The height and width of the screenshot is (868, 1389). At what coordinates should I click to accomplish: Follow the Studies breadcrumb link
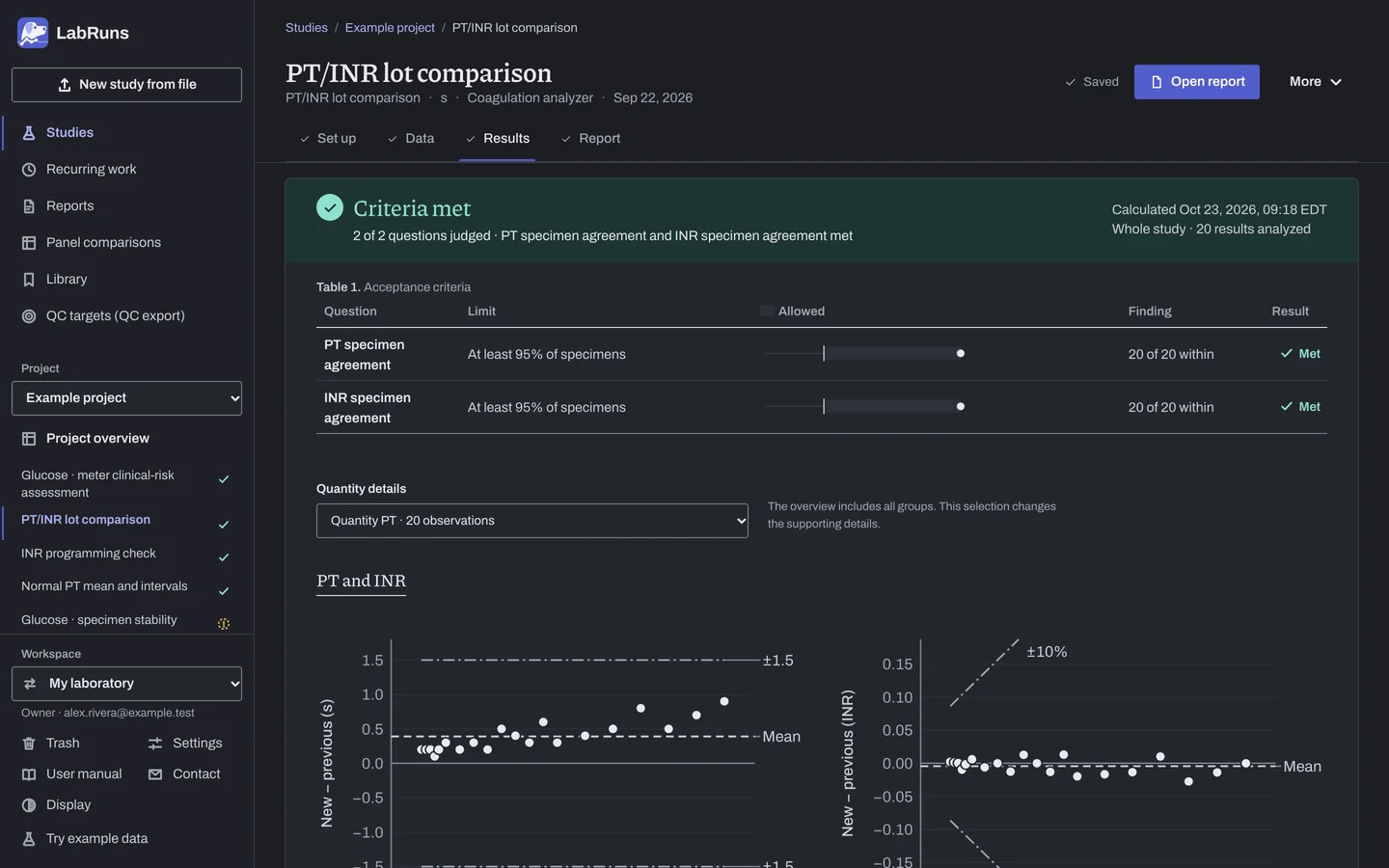click(x=307, y=28)
